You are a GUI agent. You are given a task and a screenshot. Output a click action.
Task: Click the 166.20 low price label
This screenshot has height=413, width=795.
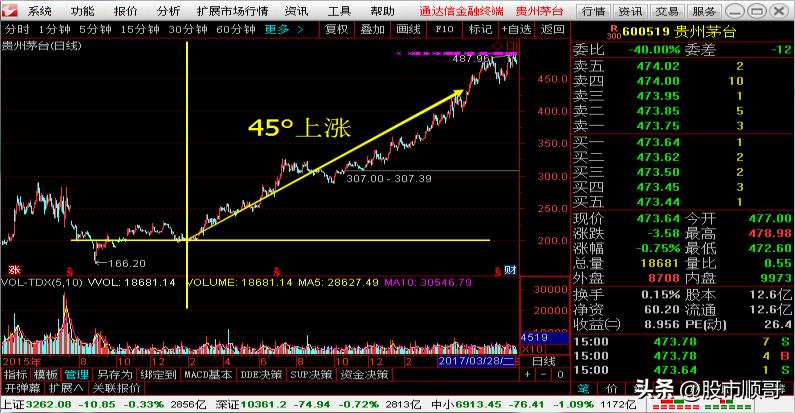coord(127,264)
